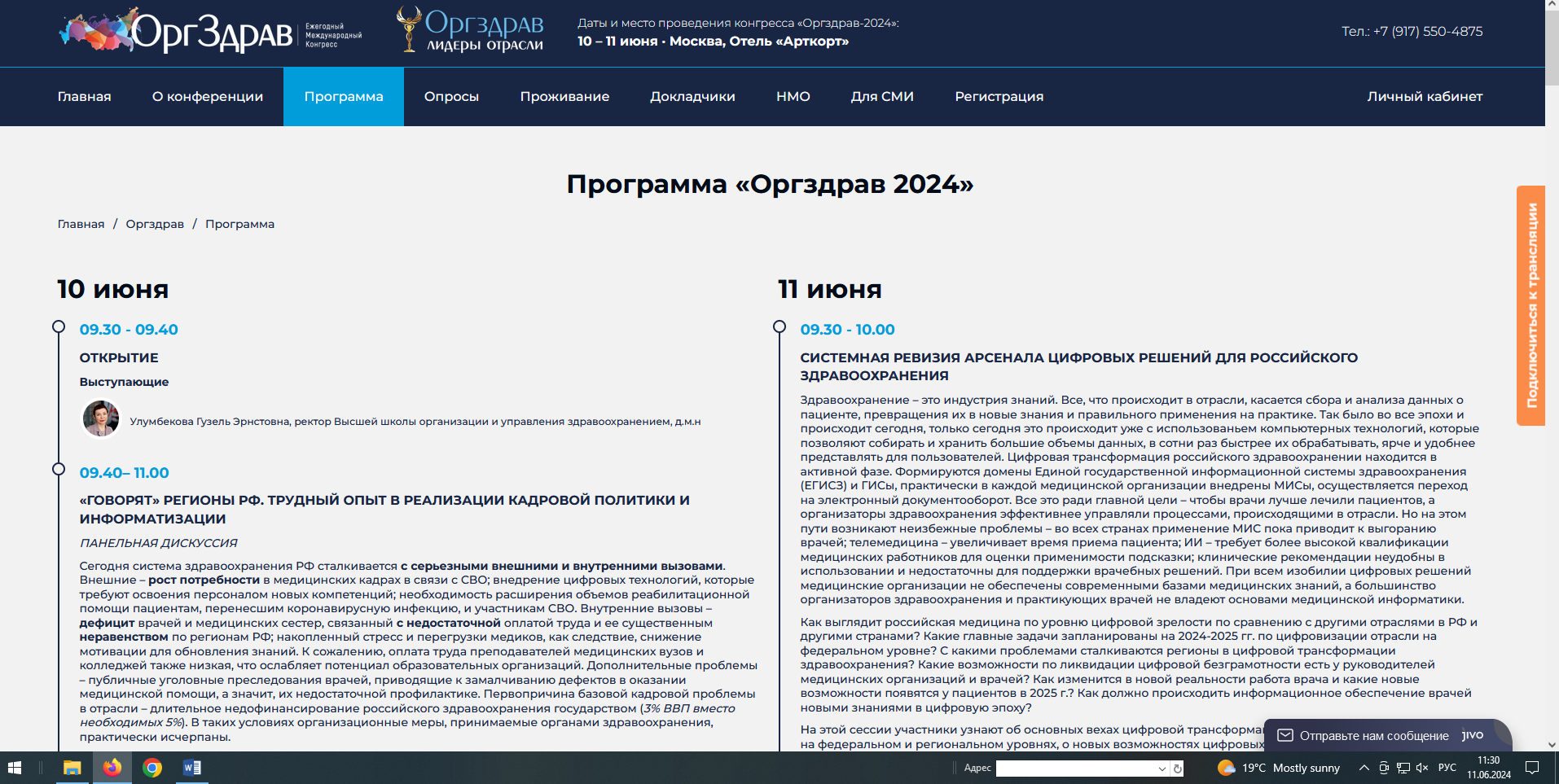The width and height of the screenshot is (1559, 784).
Task: Click the envelope icon in chat widget
Action: 1285,736
